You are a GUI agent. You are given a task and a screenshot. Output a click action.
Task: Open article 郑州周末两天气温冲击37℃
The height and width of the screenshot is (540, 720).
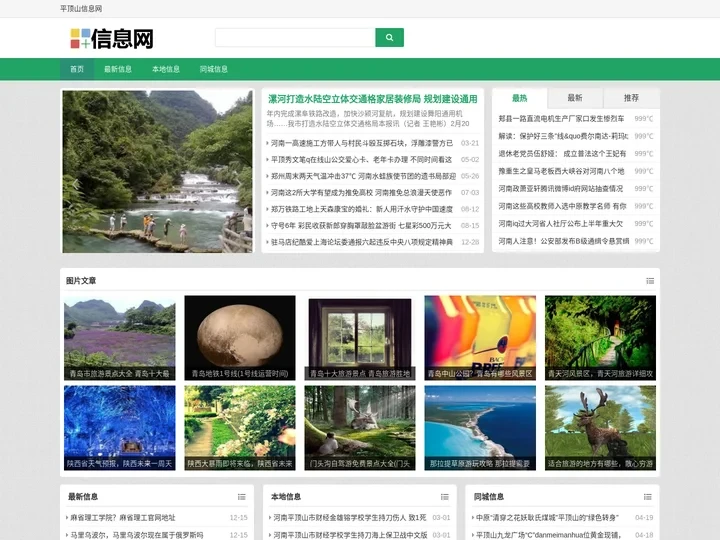coord(363,176)
